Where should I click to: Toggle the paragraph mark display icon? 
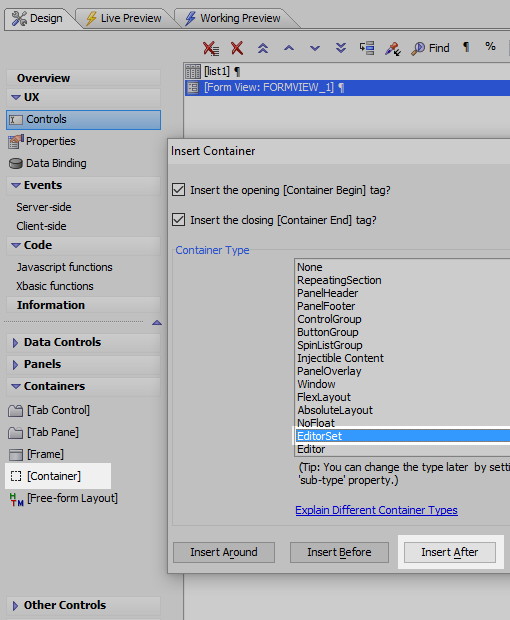[x=466, y=47]
